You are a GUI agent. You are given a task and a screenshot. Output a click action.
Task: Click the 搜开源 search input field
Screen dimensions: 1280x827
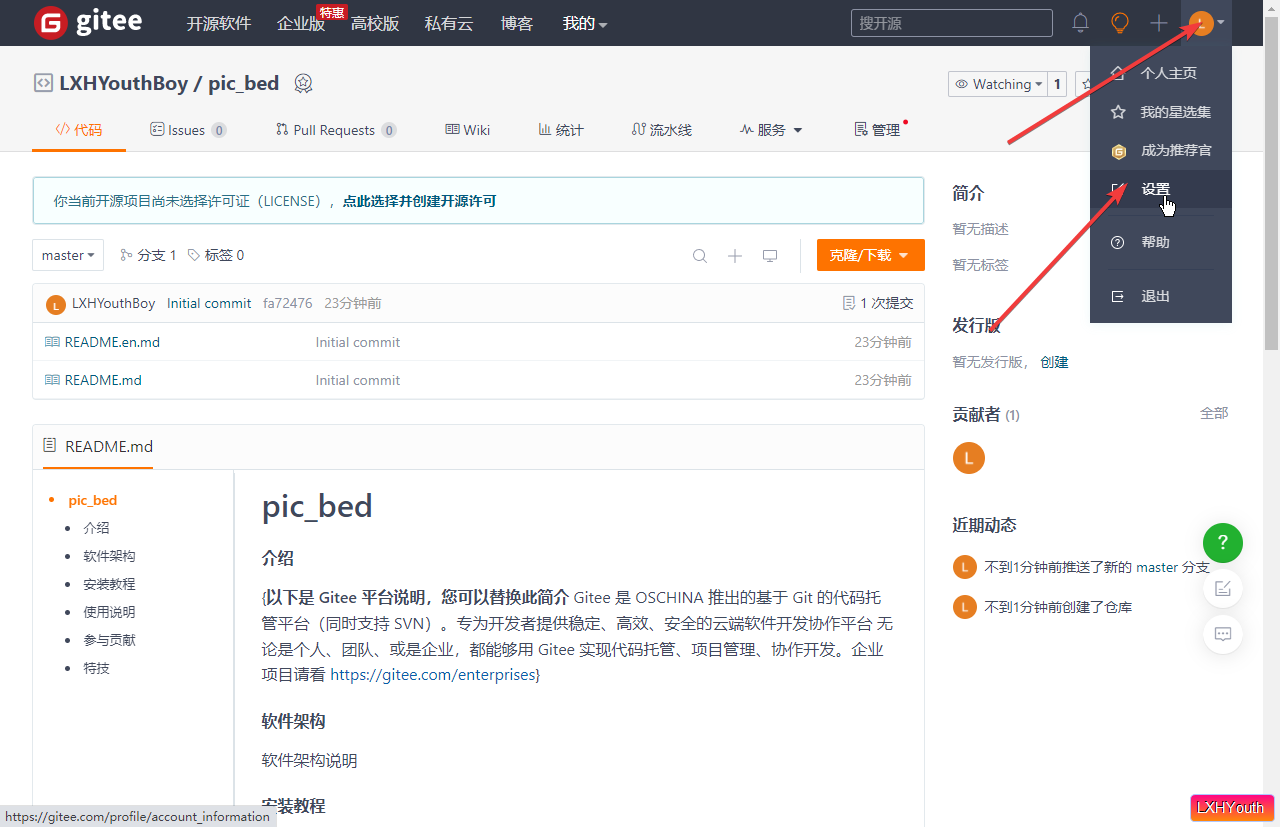pyautogui.click(x=951, y=22)
